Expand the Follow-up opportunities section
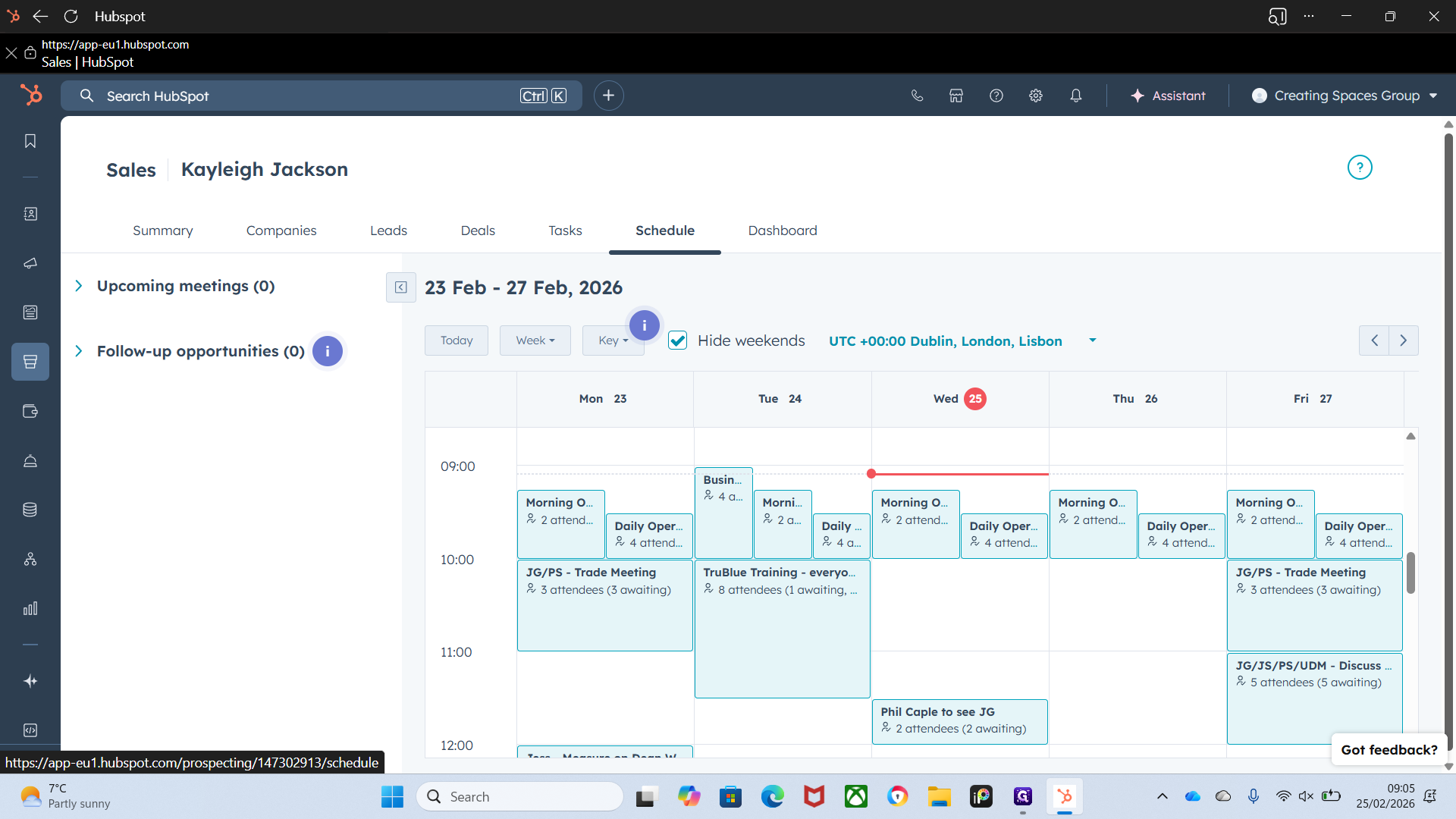The width and height of the screenshot is (1456, 819). 78,351
